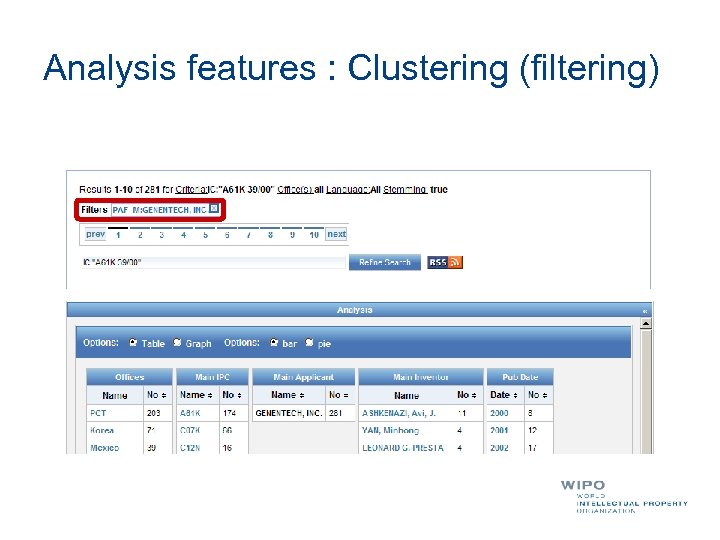Filter by C07K IPC class
Image resolution: width=720 pixels, height=540 pixels.
[190, 430]
